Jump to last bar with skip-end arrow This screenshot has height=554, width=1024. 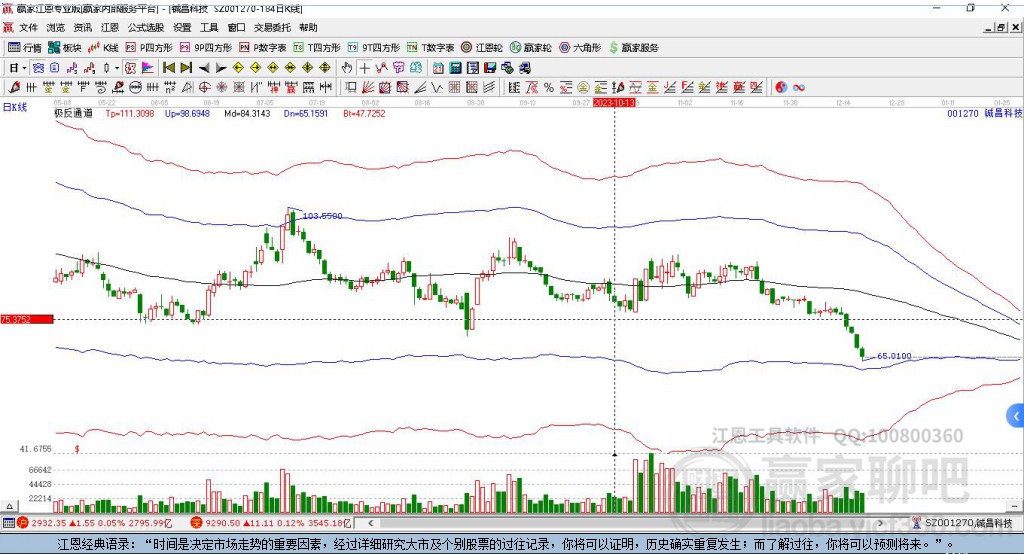[186, 68]
